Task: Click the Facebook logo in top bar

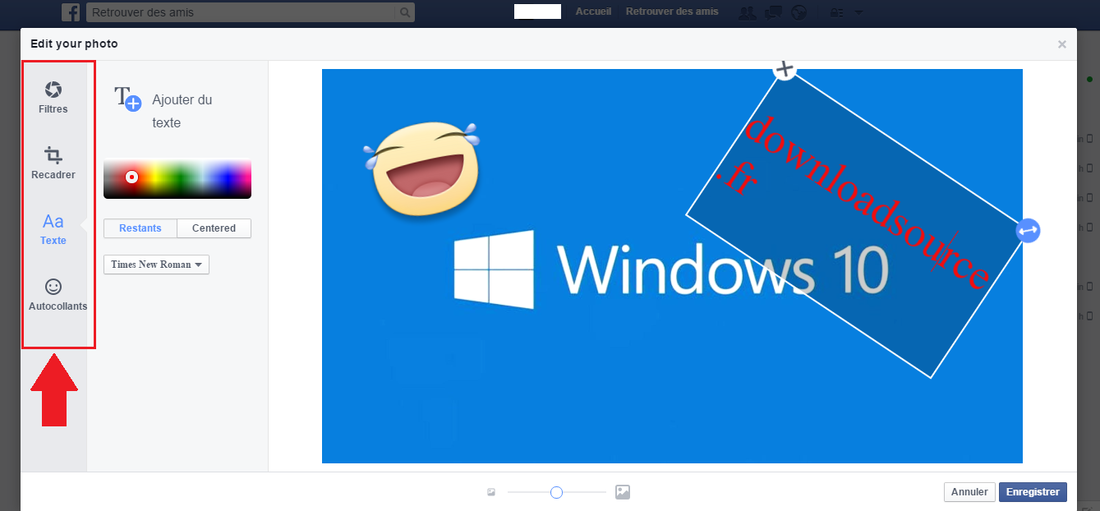Action: [70, 12]
